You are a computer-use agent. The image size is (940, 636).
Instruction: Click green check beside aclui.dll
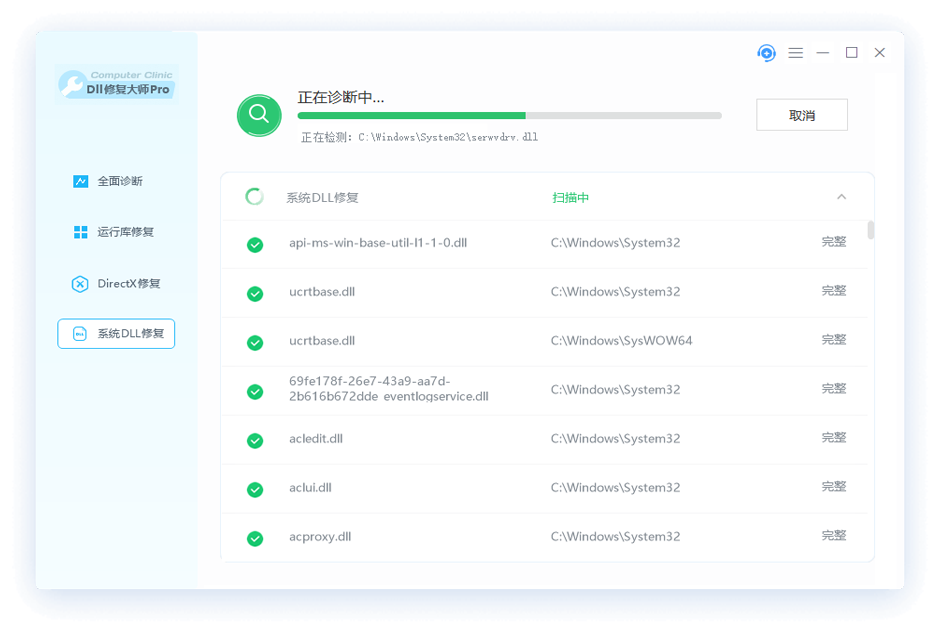pyautogui.click(x=255, y=489)
